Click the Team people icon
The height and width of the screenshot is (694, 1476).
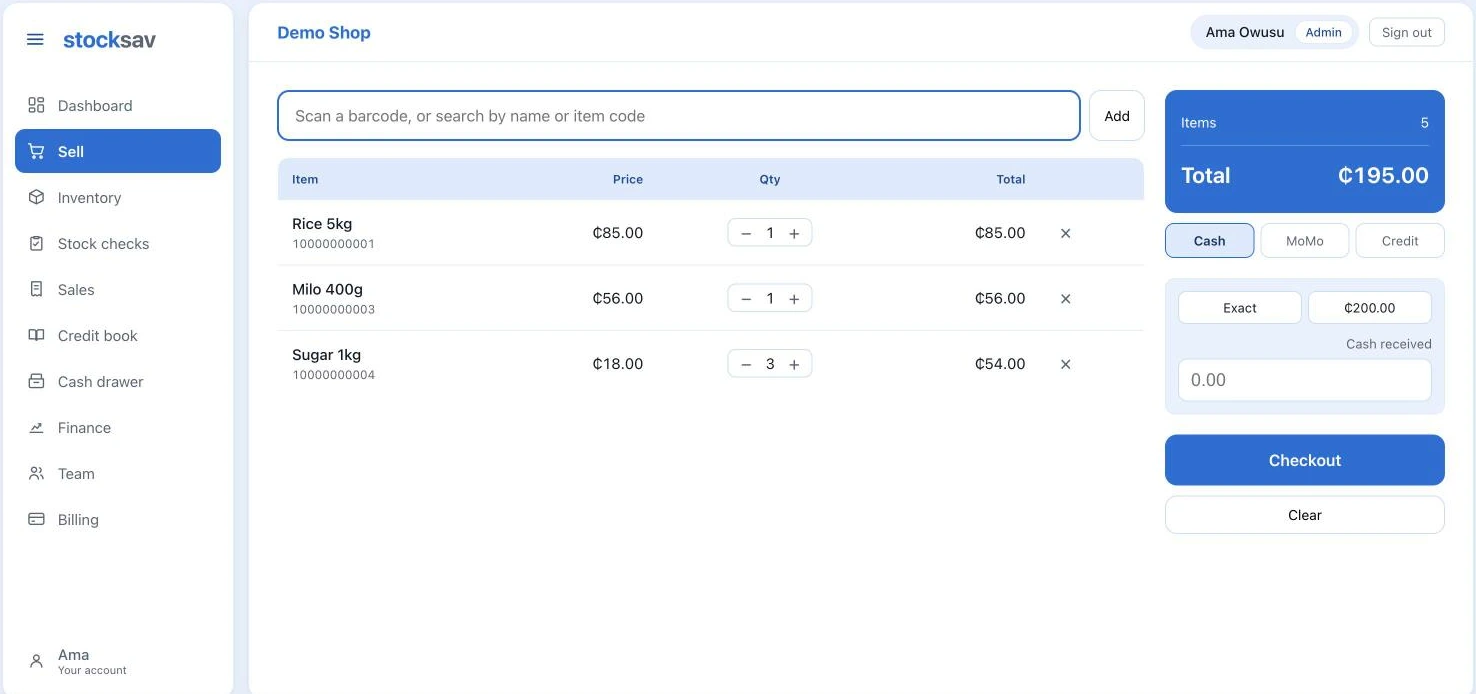click(36, 473)
